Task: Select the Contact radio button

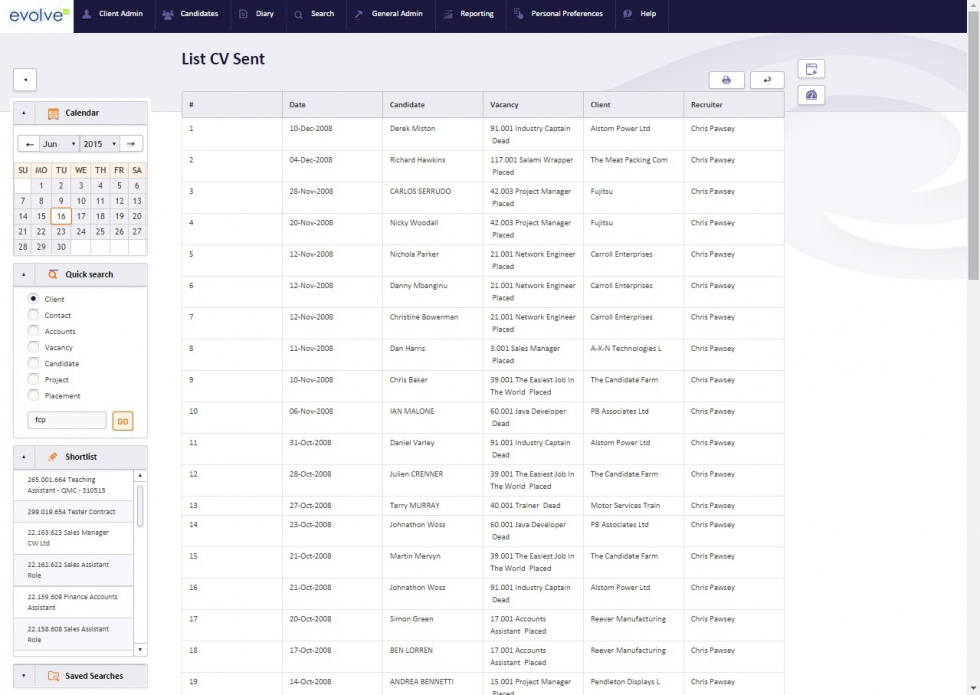Action: pyautogui.click(x=31, y=315)
